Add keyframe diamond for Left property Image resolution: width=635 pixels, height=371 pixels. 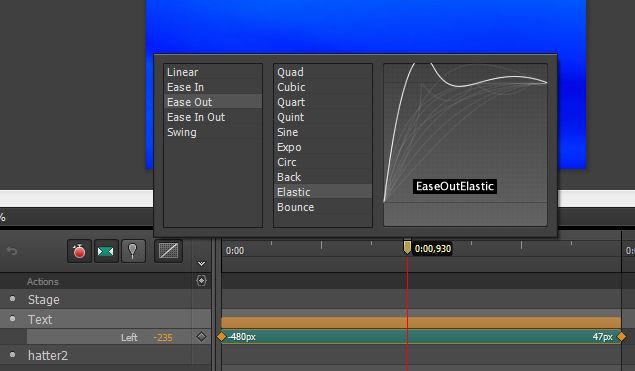pos(201,337)
